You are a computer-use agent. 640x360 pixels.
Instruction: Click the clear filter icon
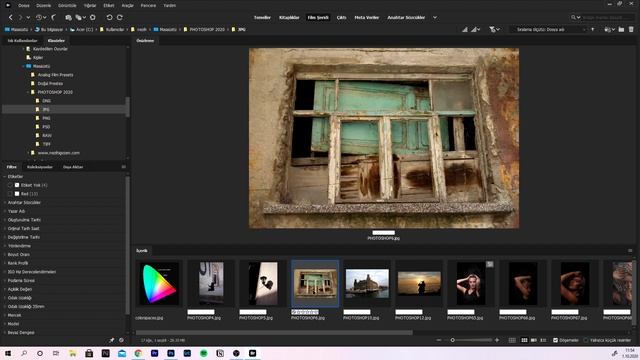pos(121,340)
